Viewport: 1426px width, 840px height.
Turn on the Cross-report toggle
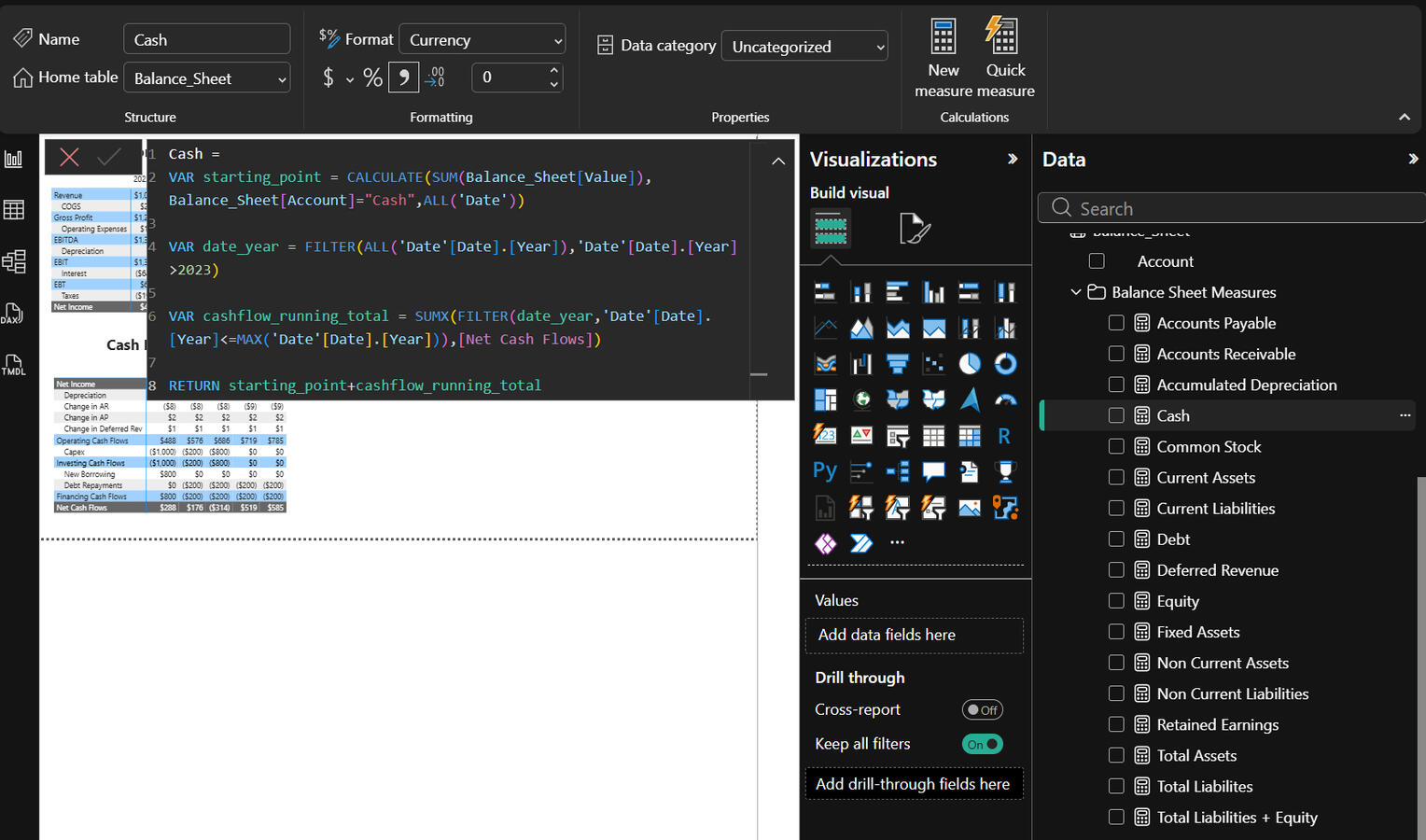[982, 710]
